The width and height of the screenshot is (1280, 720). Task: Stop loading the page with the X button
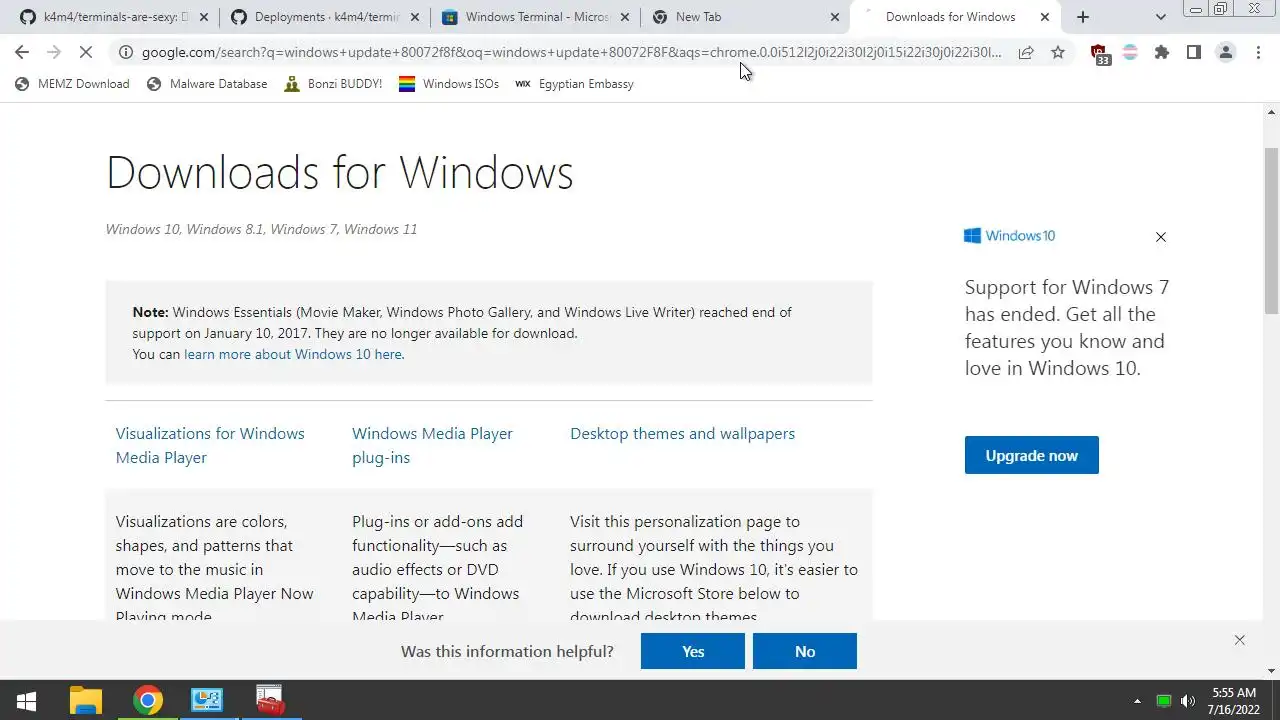87,52
